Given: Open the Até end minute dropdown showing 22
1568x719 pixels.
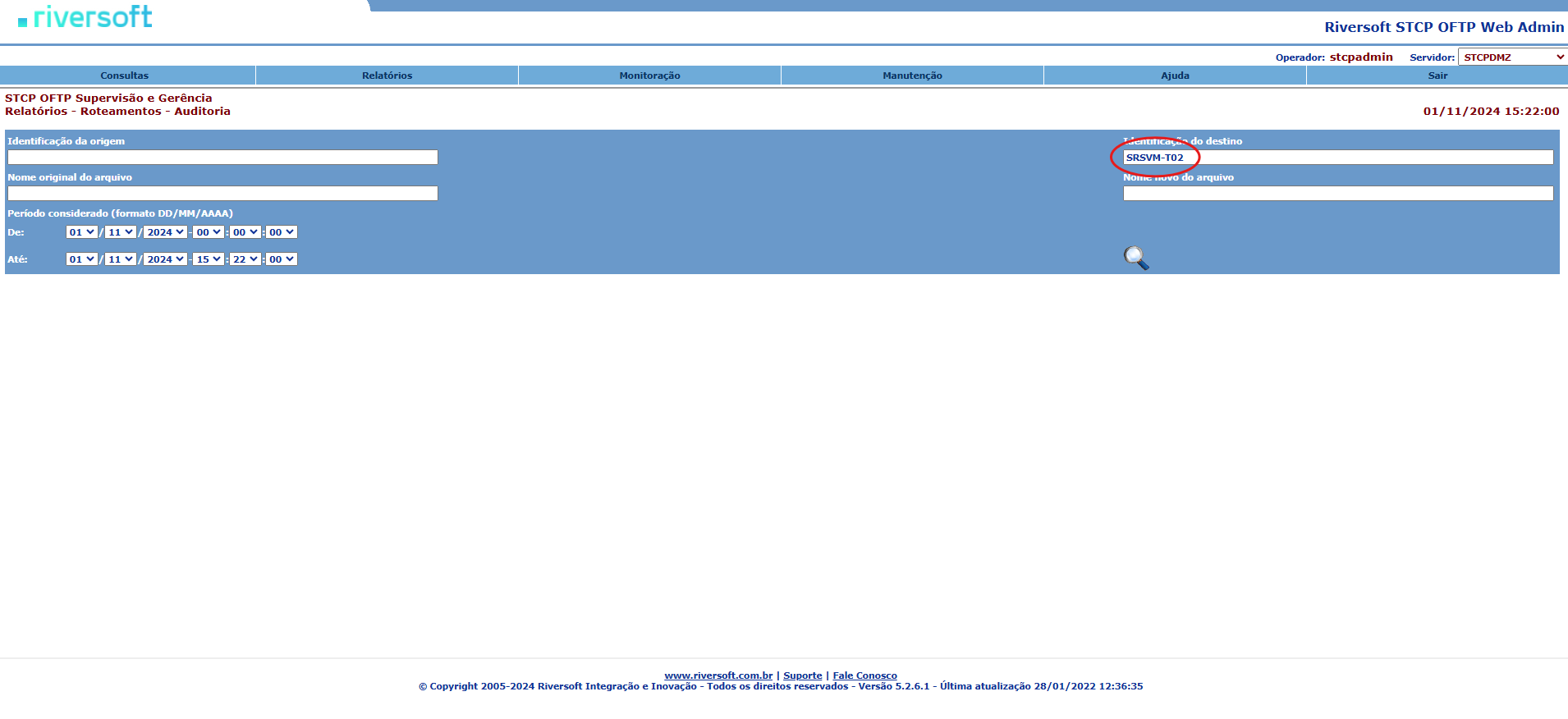Looking at the screenshot, I should (245, 259).
